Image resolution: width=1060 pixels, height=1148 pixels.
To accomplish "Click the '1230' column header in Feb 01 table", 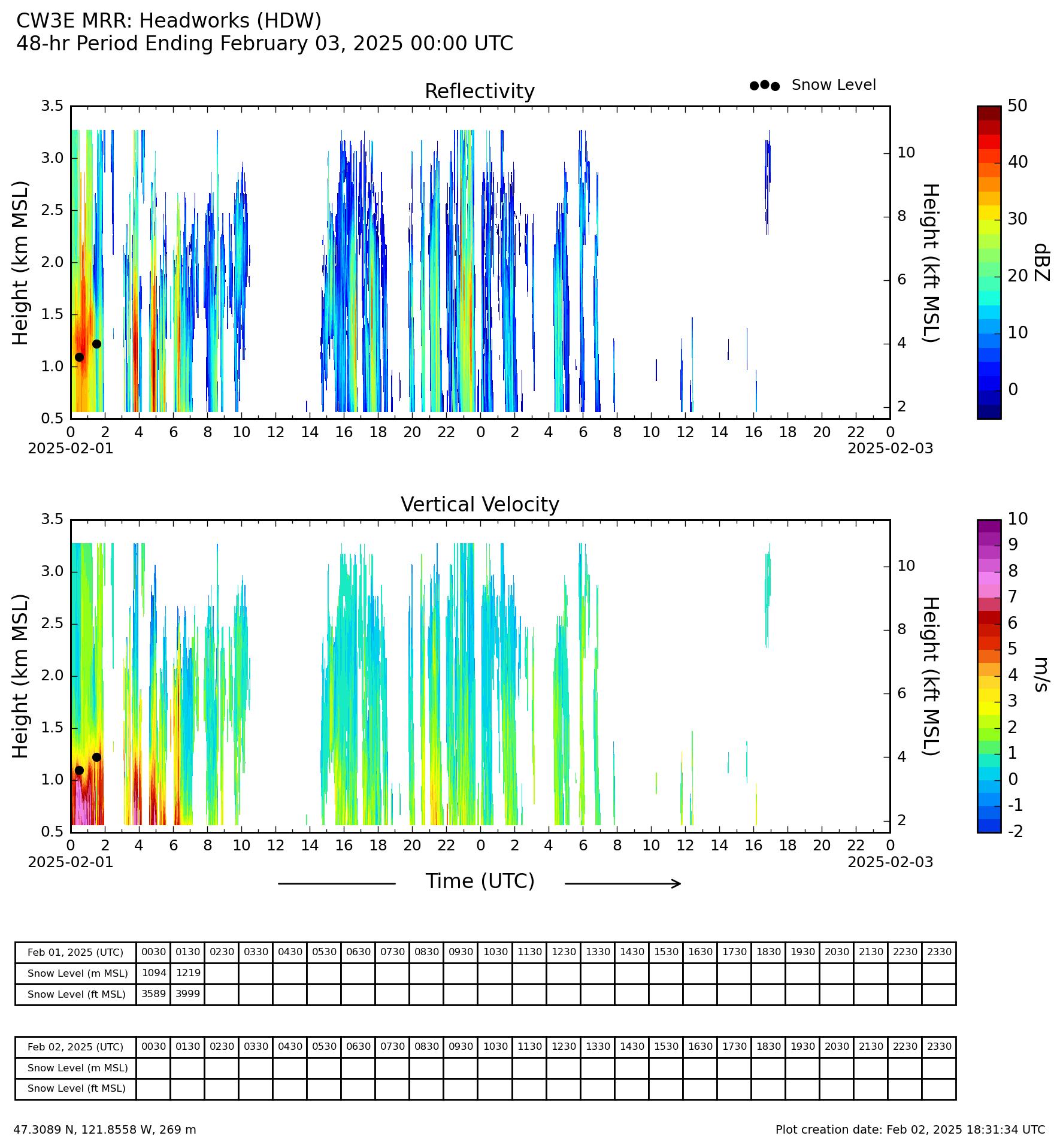I will pyautogui.click(x=564, y=952).
